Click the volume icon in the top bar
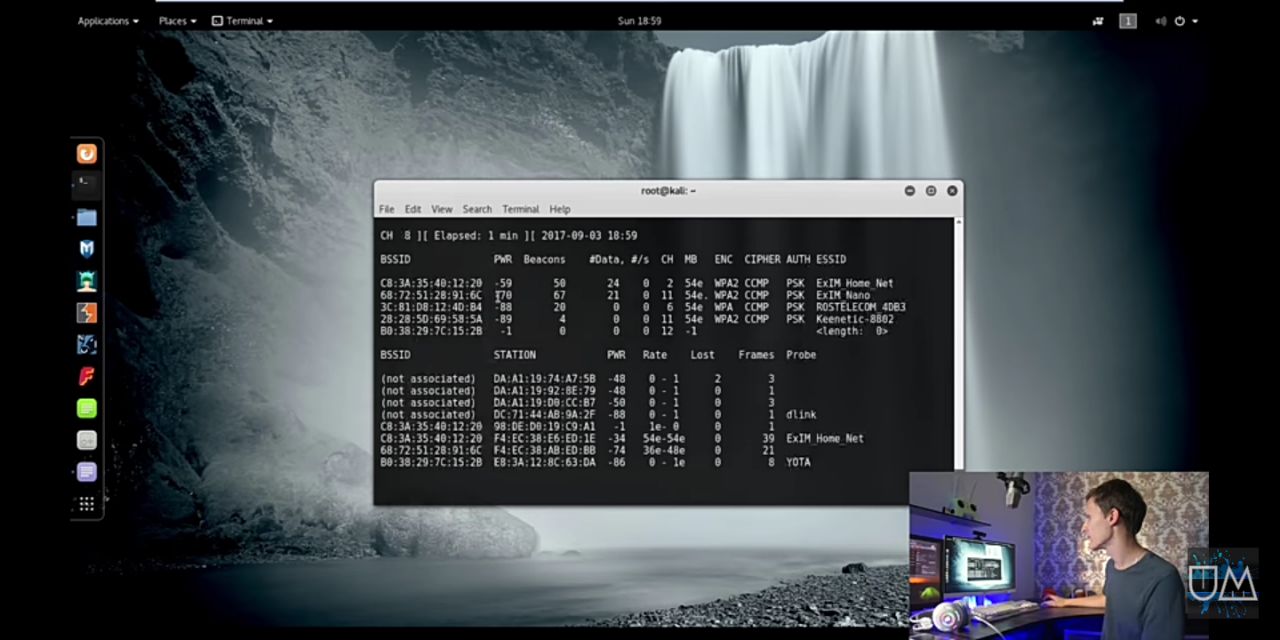This screenshot has height=640, width=1280. (1161, 21)
